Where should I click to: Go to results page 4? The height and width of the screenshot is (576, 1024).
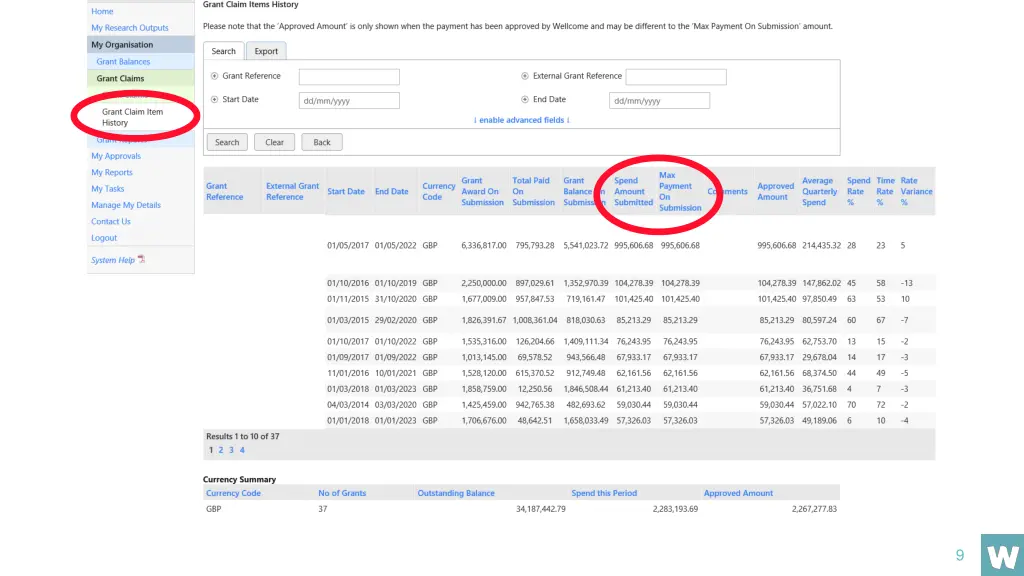tap(242, 450)
